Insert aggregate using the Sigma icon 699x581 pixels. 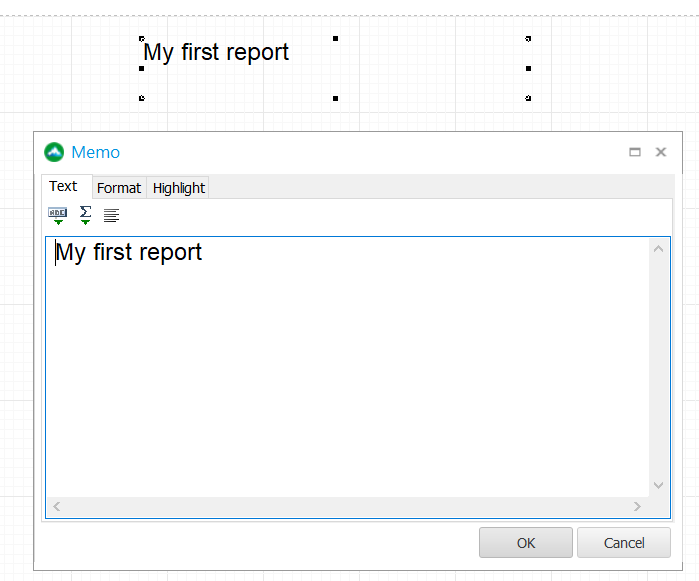[85, 215]
